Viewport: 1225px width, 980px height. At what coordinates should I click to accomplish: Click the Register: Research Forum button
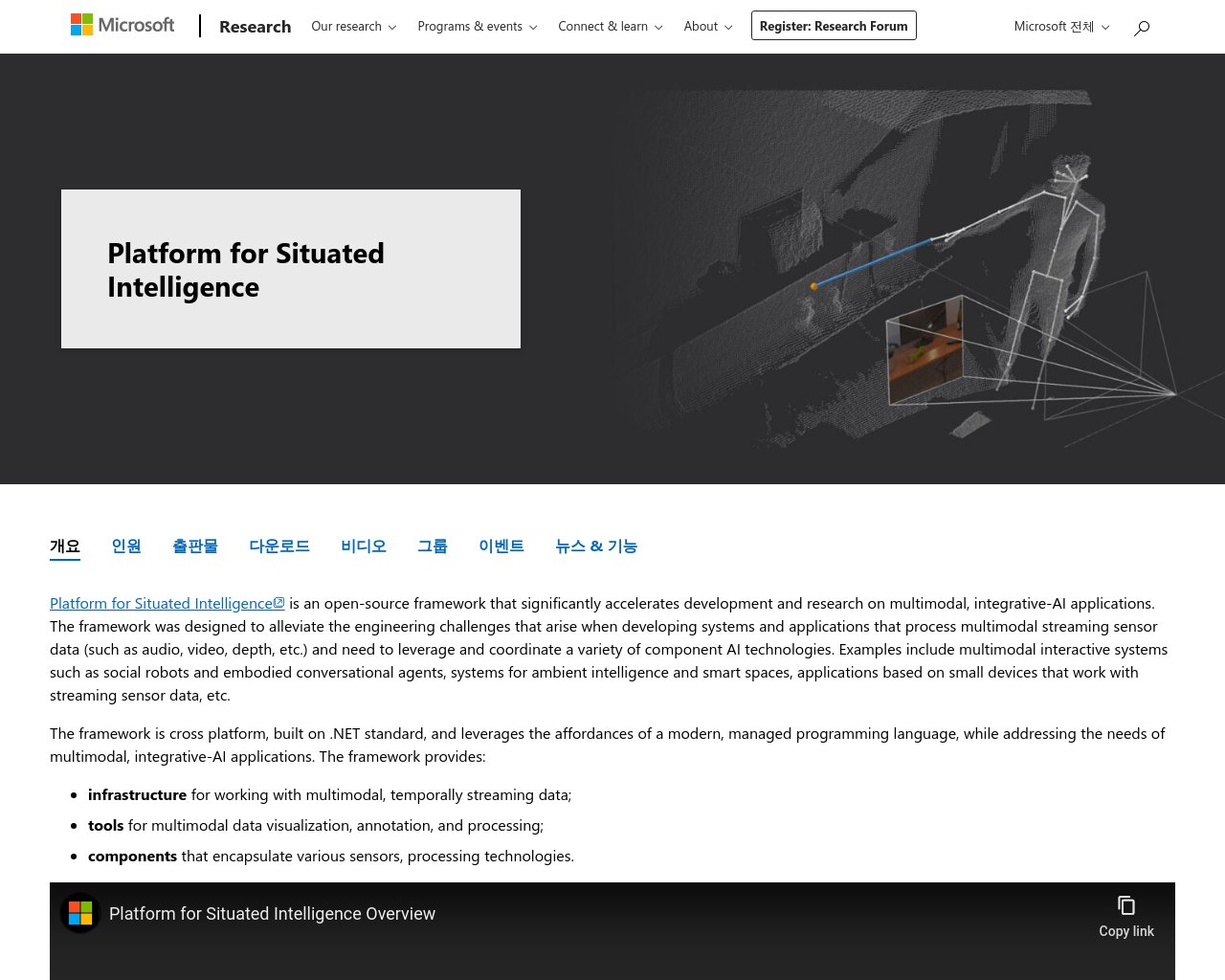(x=833, y=26)
